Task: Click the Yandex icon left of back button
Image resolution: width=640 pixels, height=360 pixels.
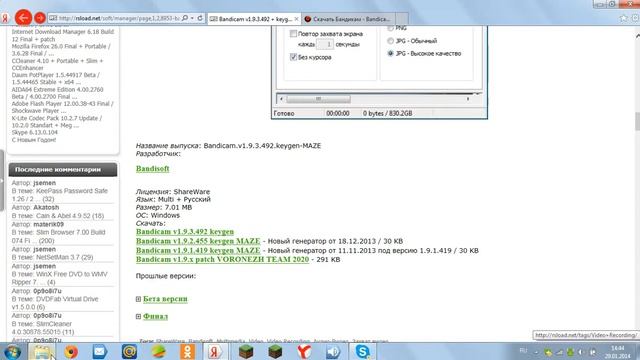Action: click(x=5, y=18)
